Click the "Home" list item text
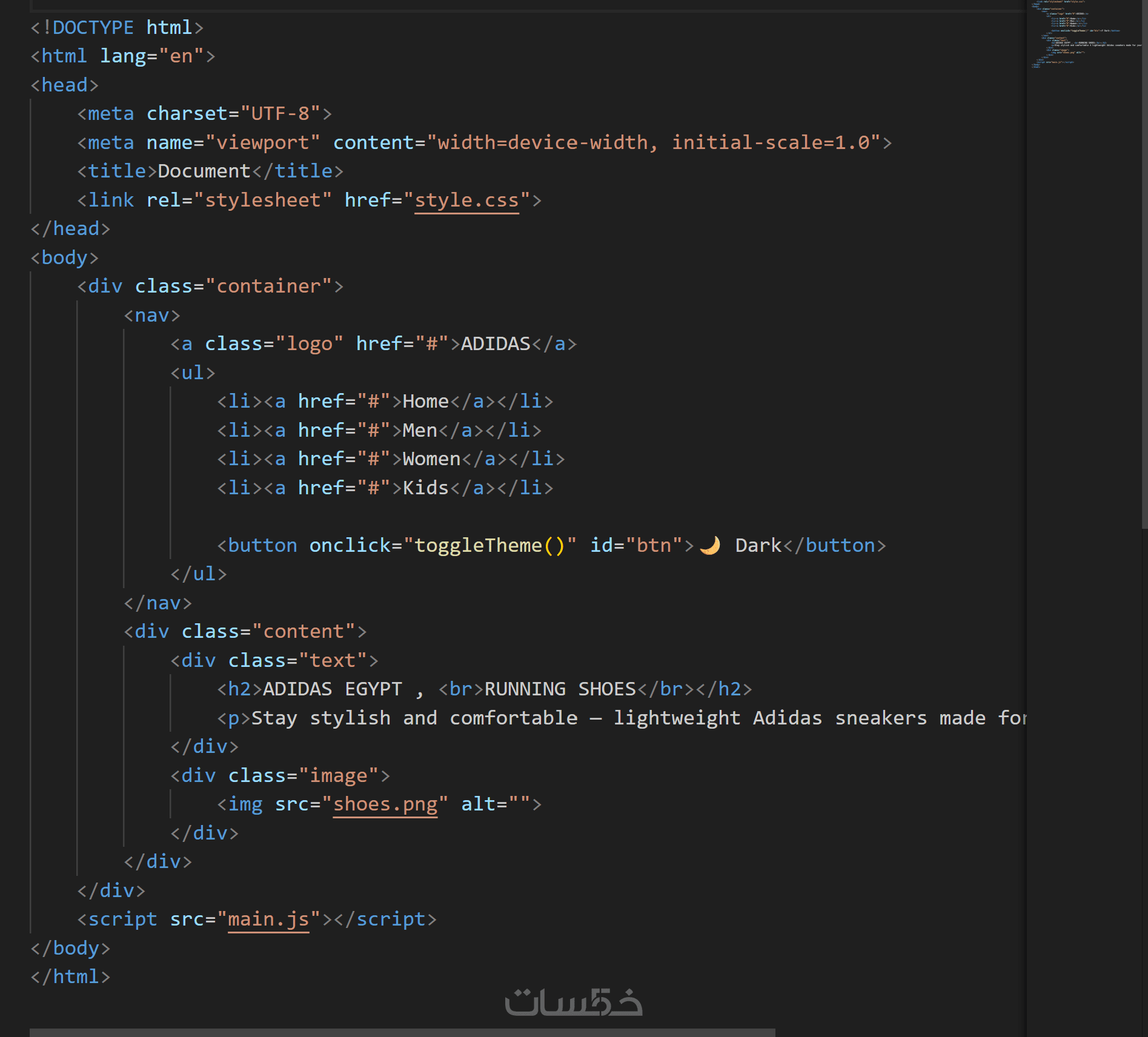The width and height of the screenshot is (1148, 1037). [426, 401]
